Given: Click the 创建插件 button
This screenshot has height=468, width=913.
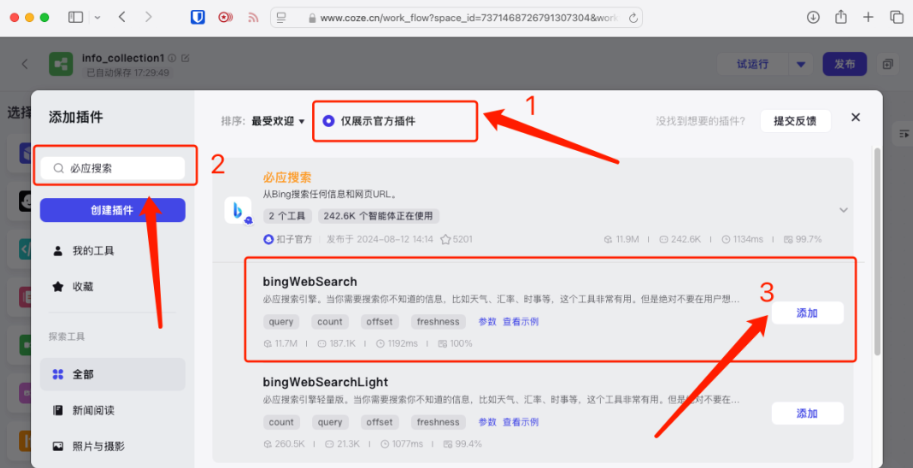Looking at the screenshot, I should click(112, 210).
